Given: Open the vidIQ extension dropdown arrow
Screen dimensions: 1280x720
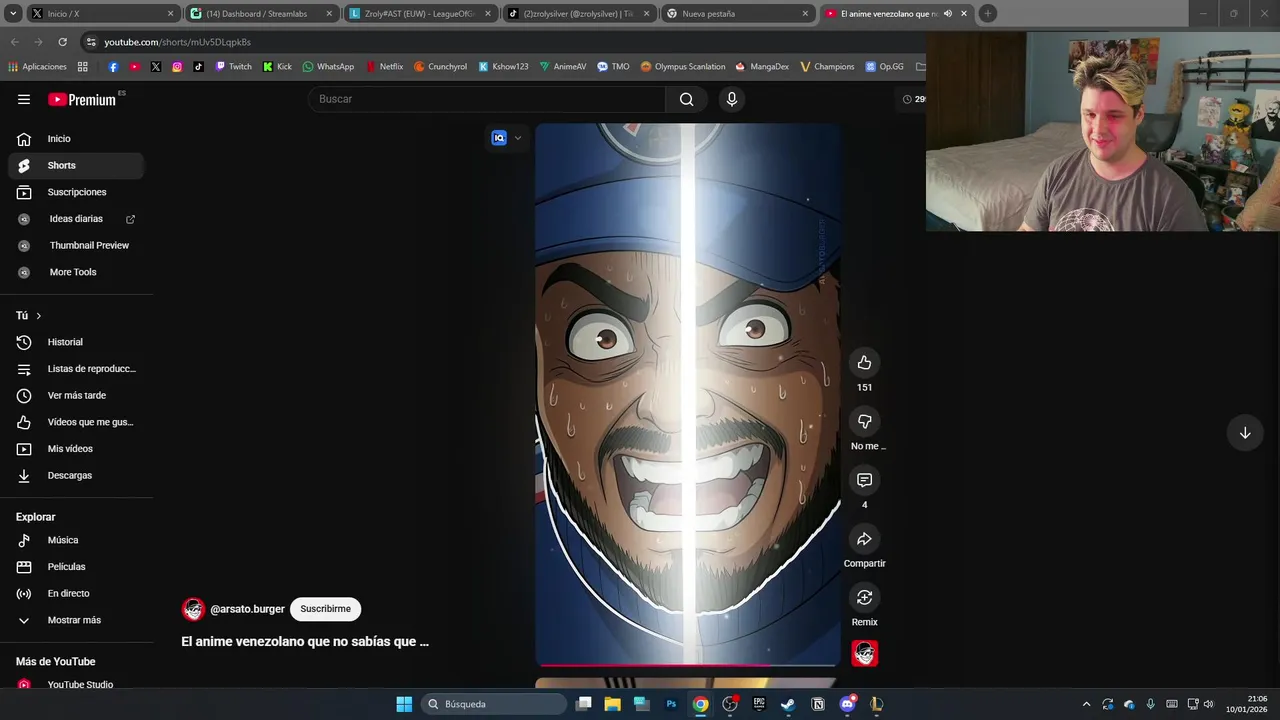Looking at the screenshot, I should (x=517, y=138).
